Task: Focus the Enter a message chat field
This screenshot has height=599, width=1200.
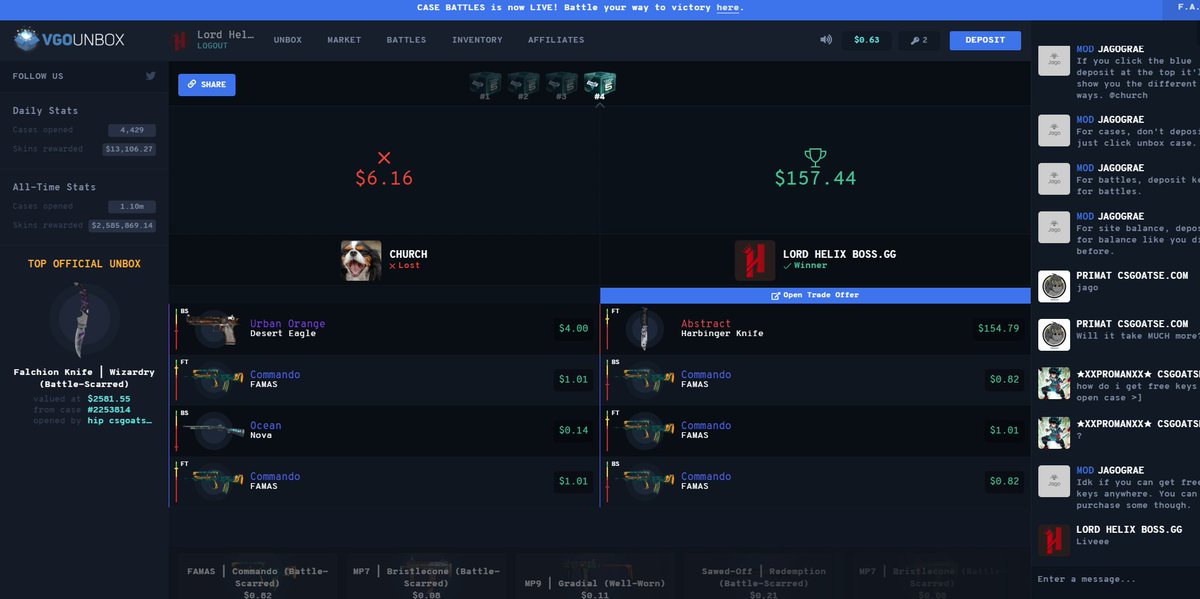Action: (1115, 580)
